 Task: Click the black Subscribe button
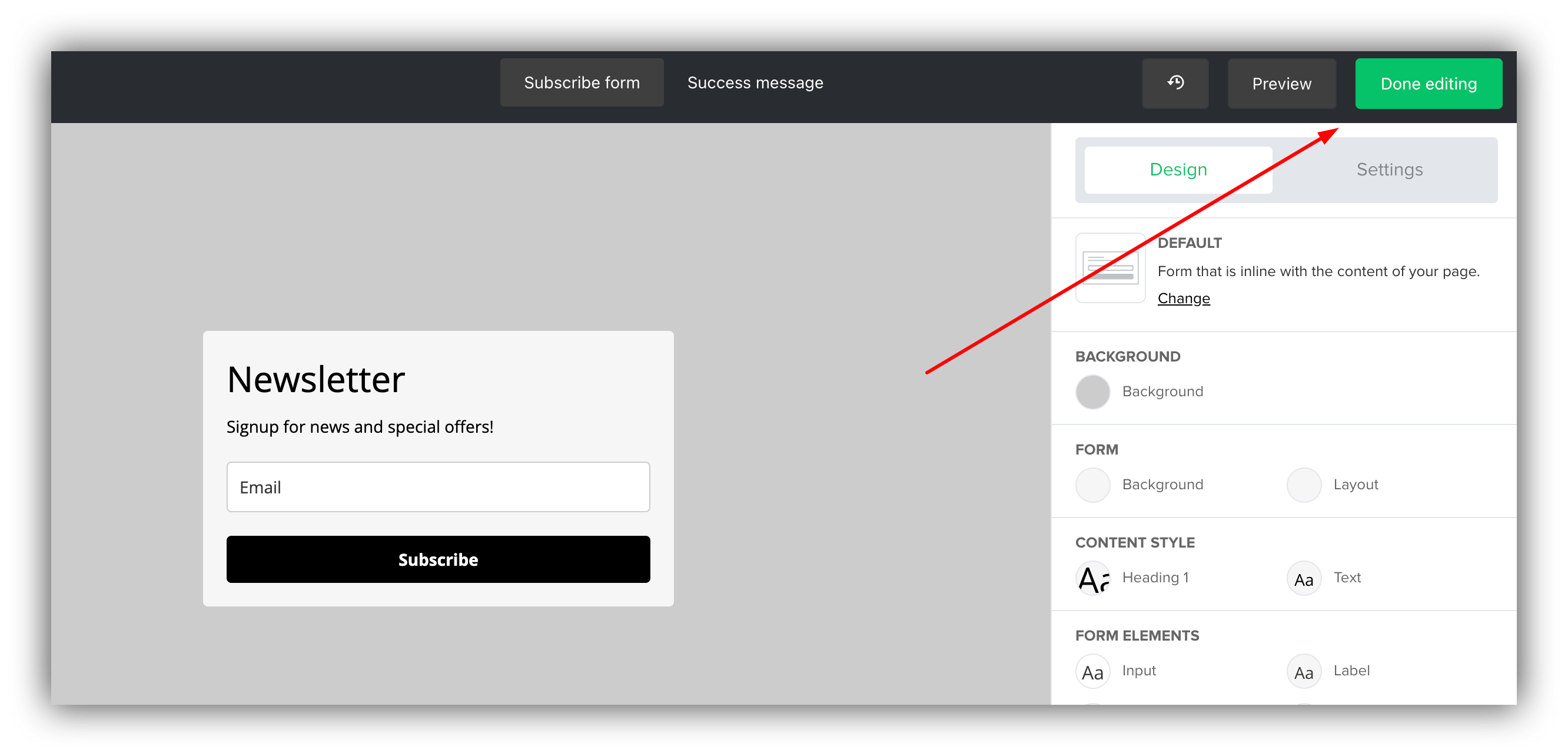(438, 559)
